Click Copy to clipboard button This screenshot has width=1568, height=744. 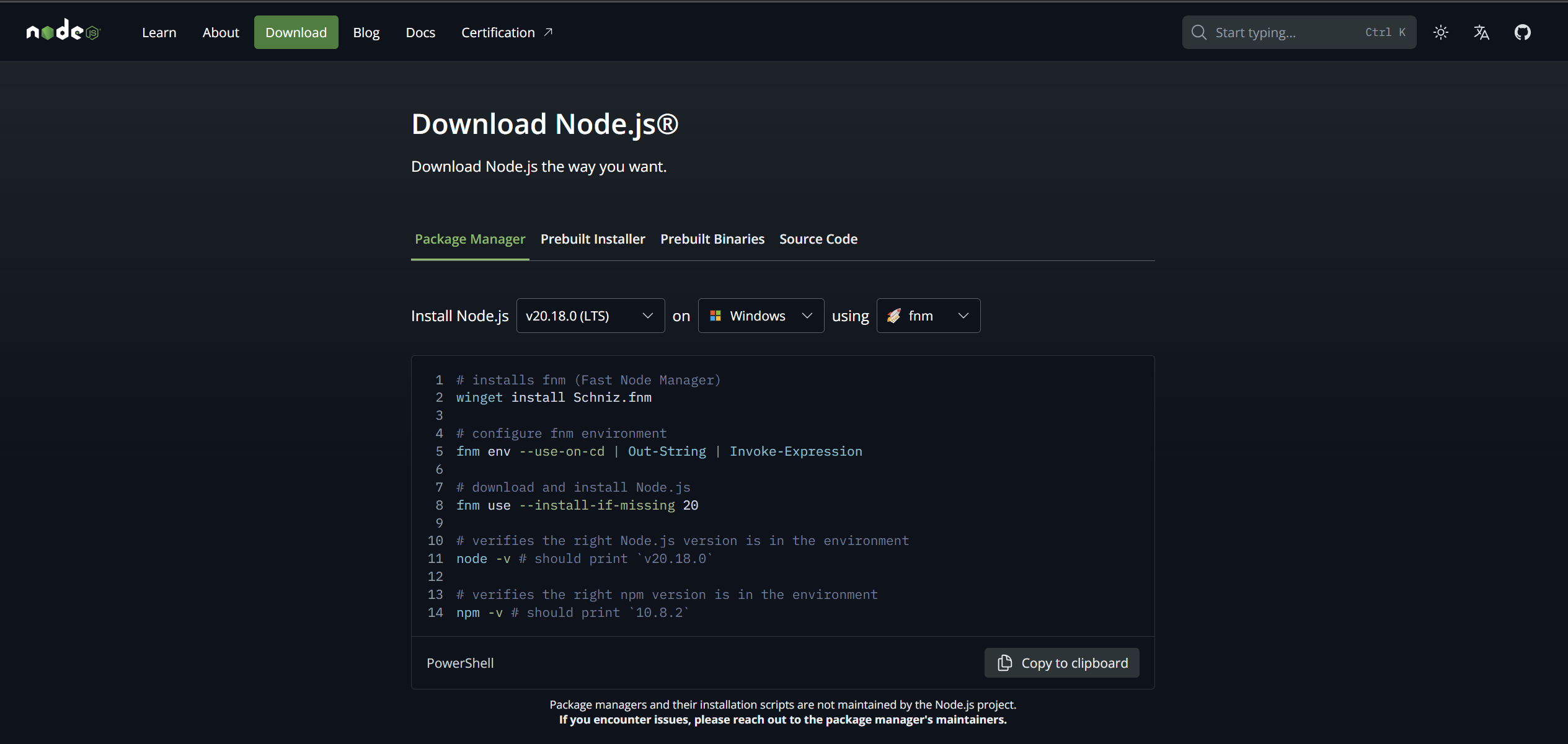coord(1061,663)
